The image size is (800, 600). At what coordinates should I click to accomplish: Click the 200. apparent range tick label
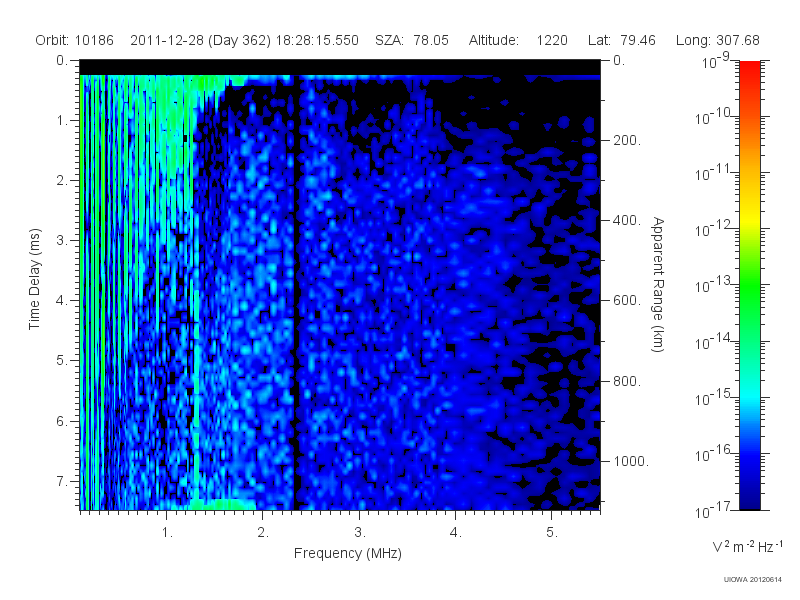(x=627, y=140)
